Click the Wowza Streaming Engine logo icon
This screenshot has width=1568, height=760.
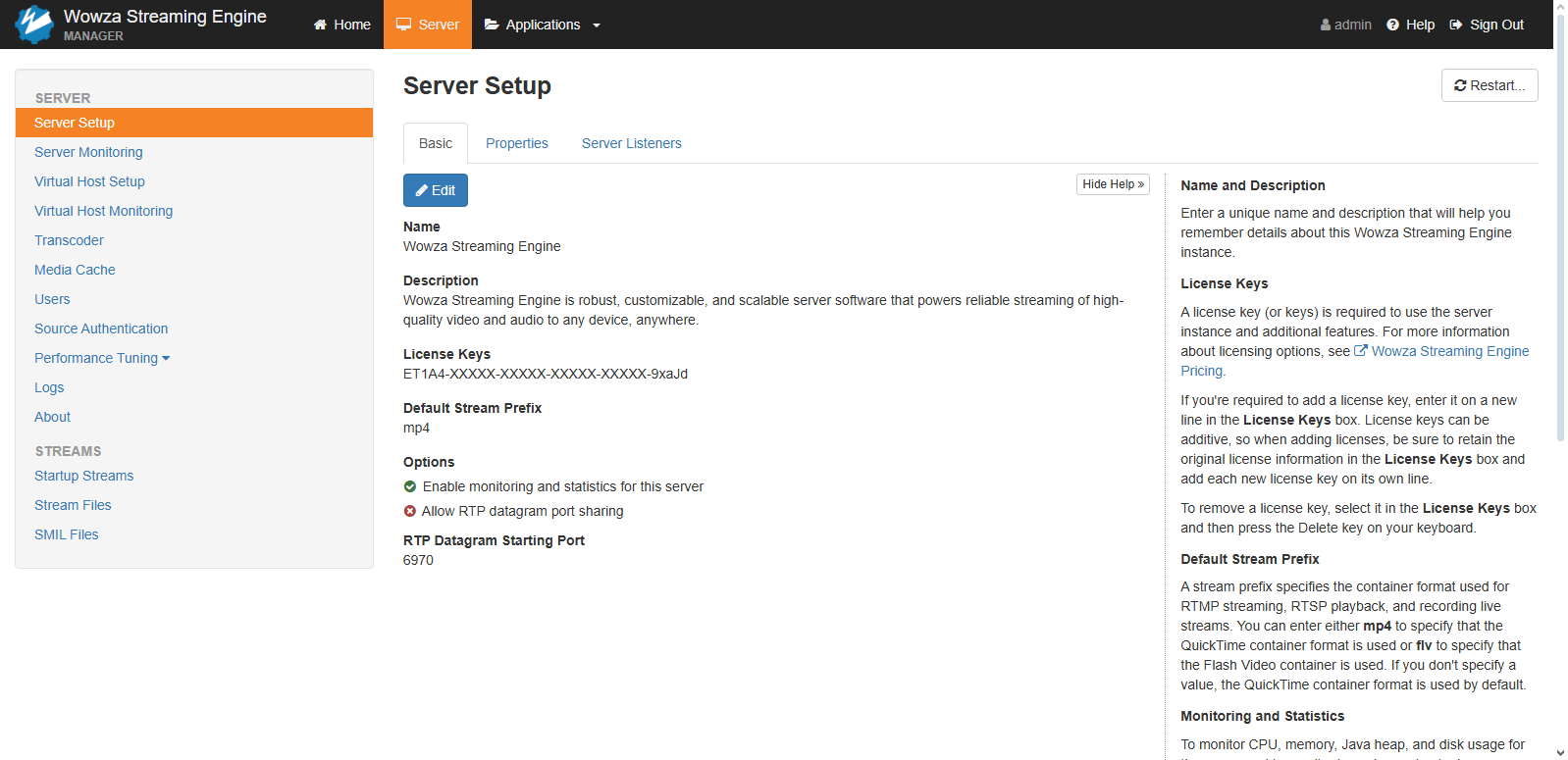coord(34,25)
